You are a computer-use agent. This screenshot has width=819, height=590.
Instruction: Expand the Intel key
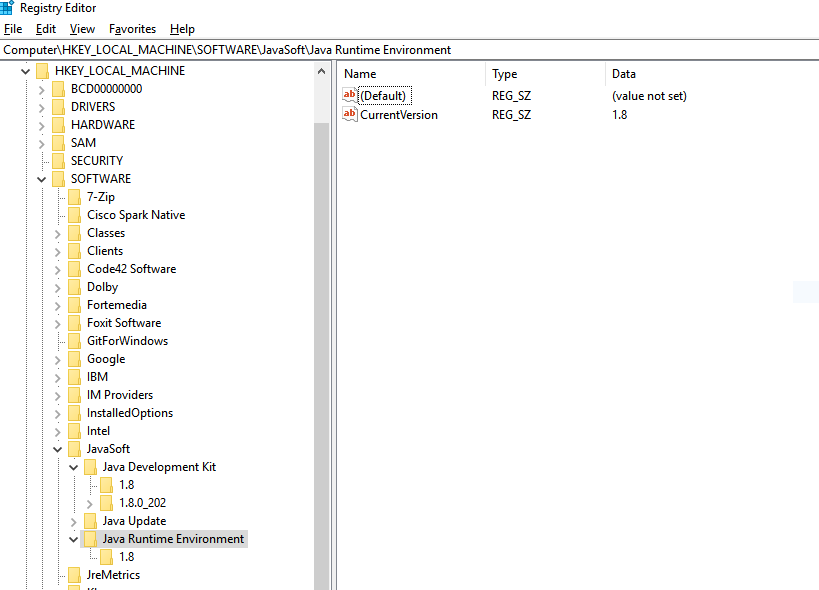57,432
